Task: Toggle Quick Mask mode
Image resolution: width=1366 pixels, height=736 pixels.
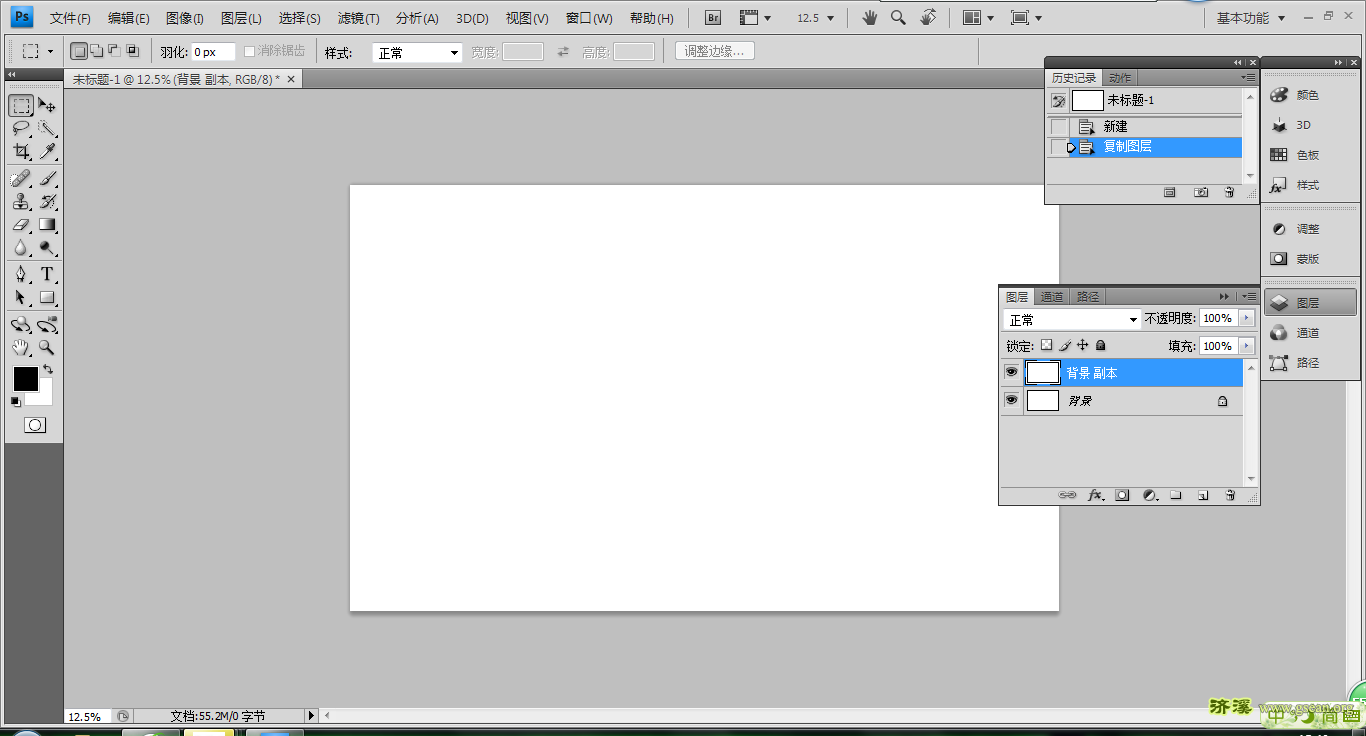Action: 34,425
